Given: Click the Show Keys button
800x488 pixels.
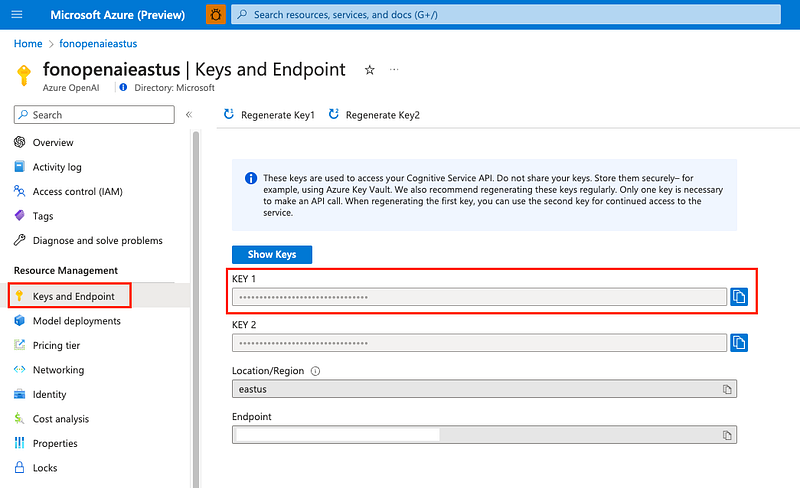Looking at the screenshot, I should [x=272, y=255].
